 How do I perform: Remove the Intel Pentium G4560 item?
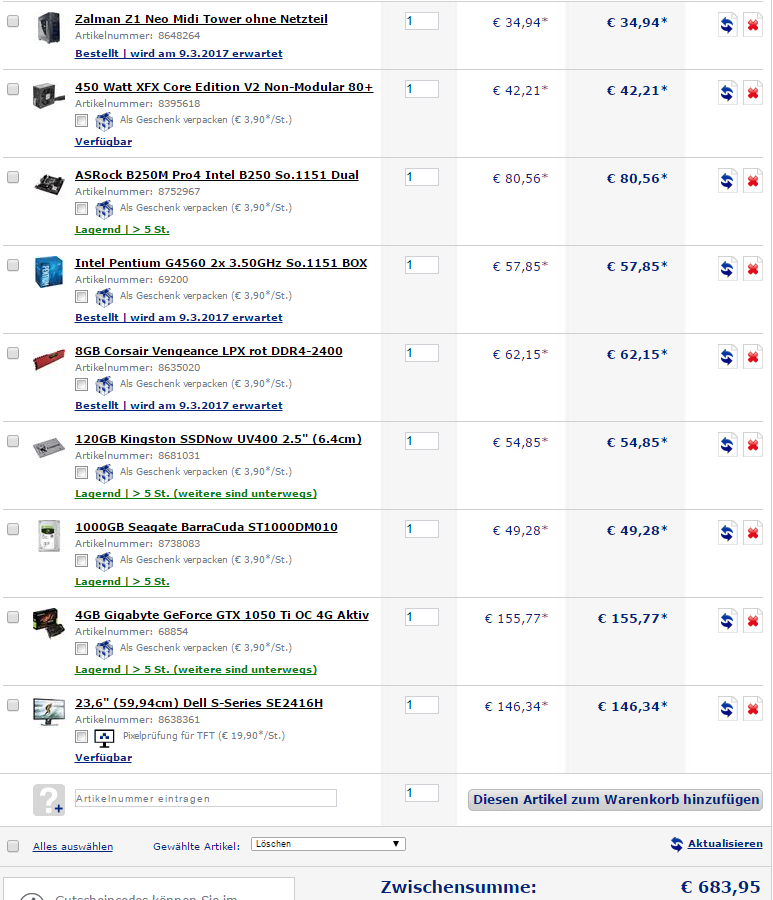point(752,269)
